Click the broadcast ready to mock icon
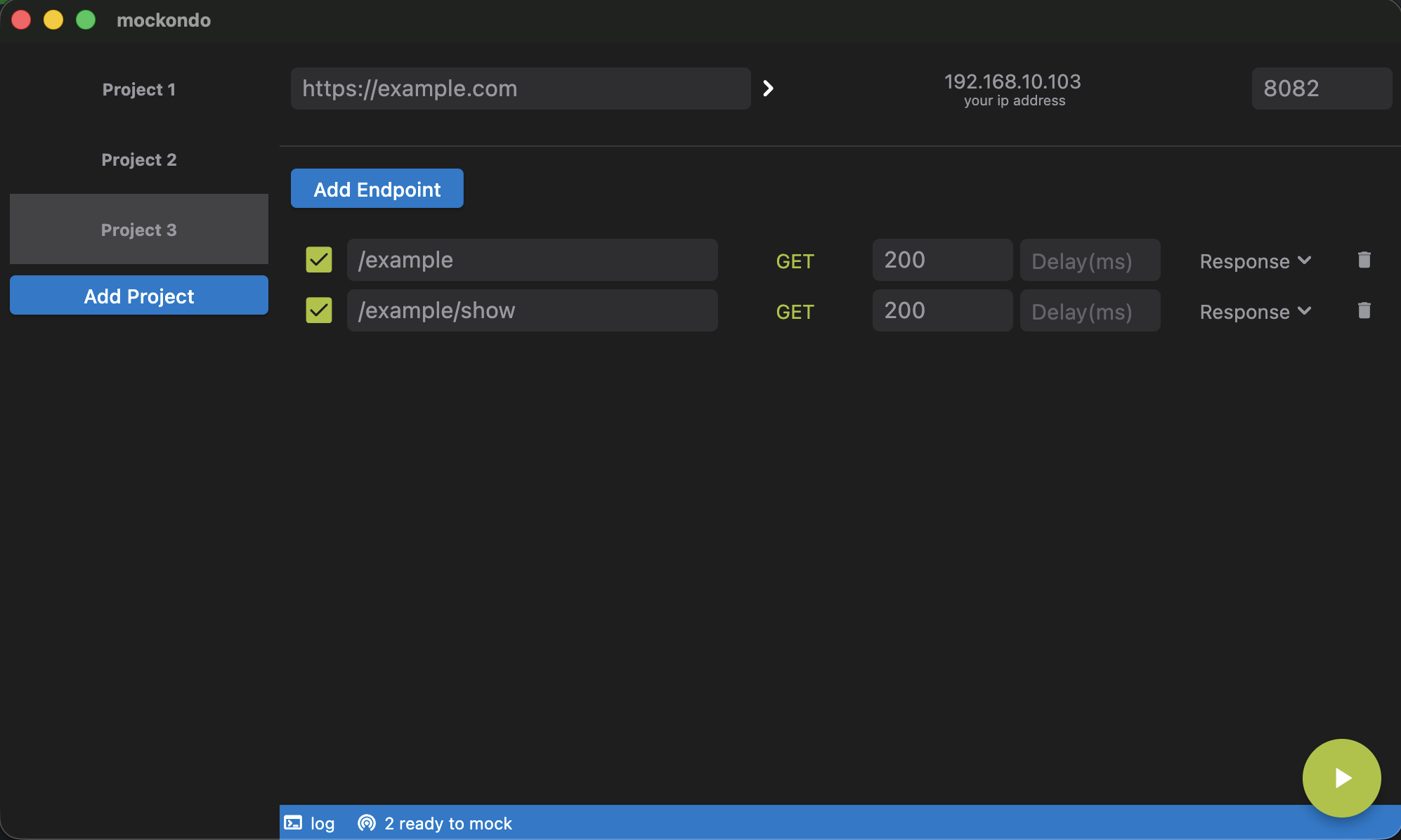 coord(367,823)
